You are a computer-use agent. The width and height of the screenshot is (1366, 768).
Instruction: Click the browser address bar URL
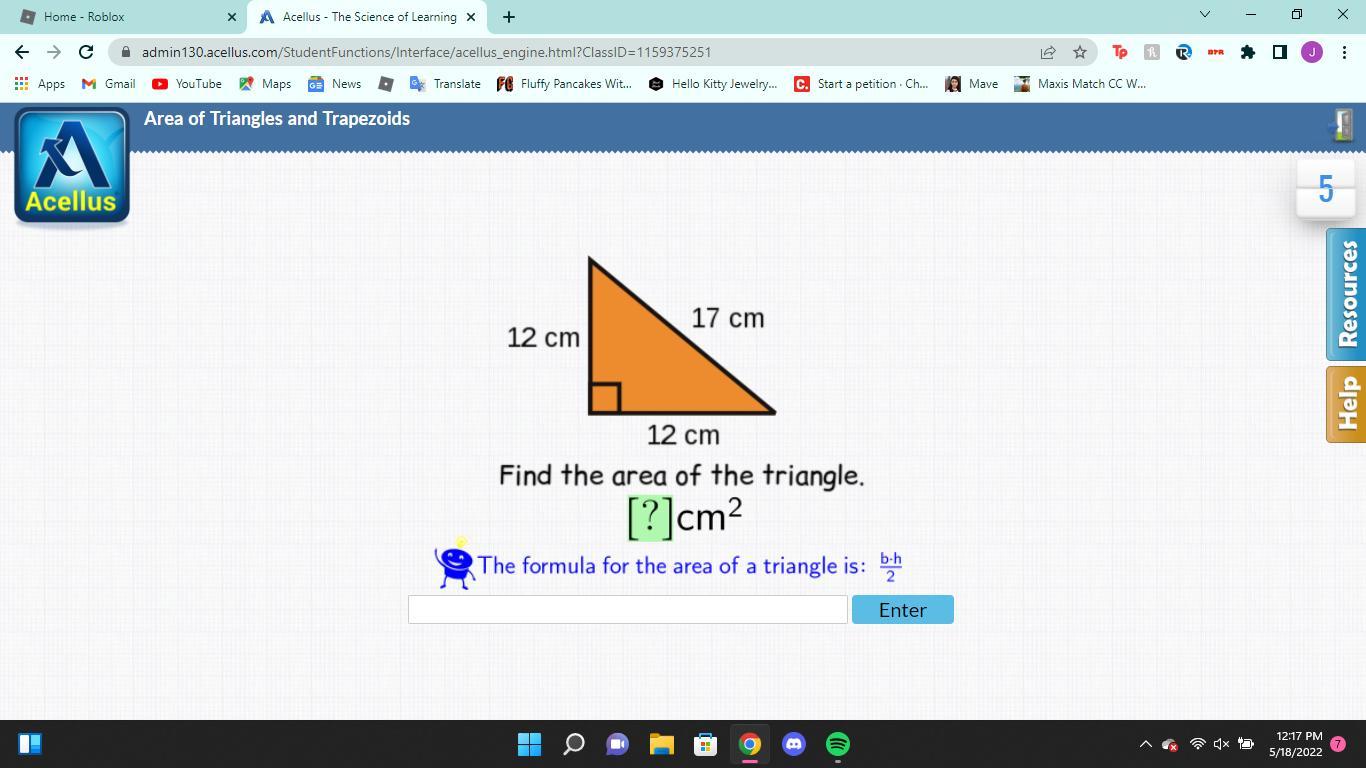426,52
